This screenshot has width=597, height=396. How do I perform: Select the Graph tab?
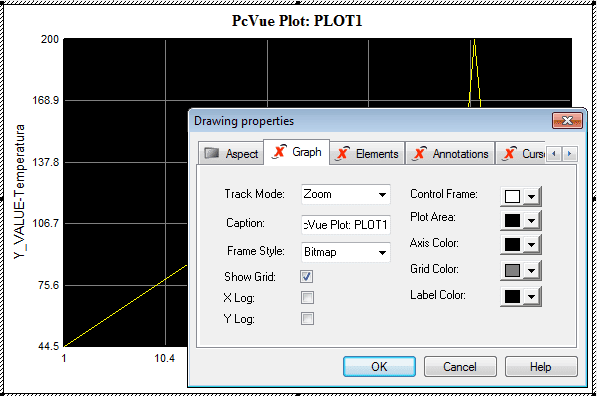tap(297, 152)
